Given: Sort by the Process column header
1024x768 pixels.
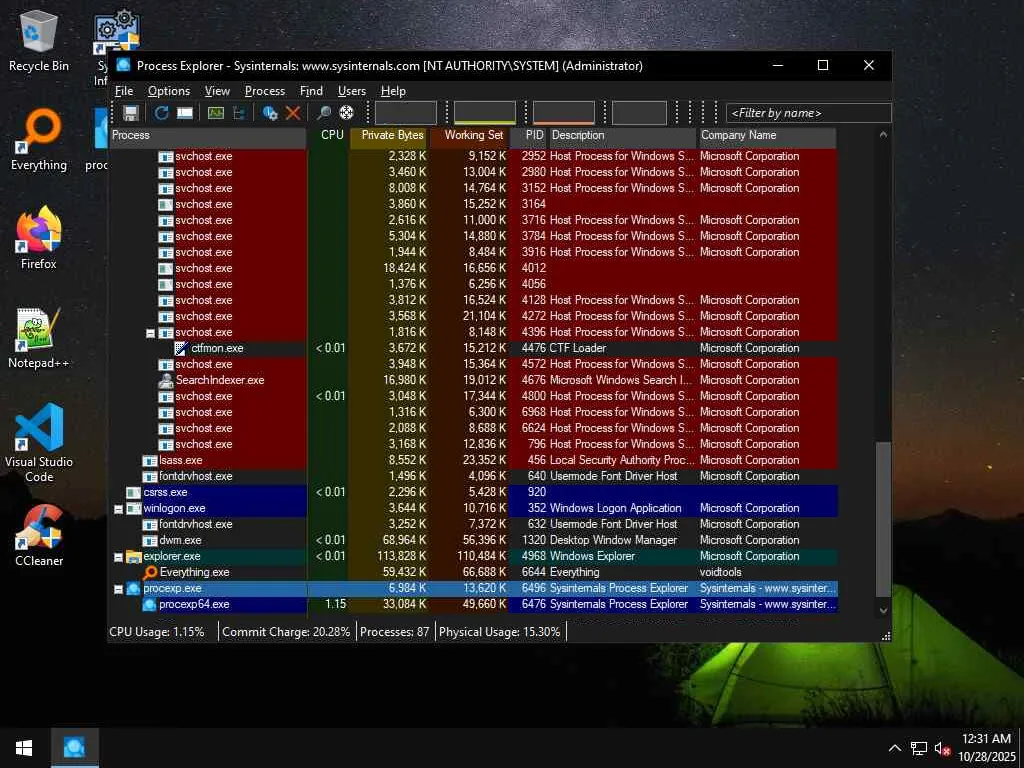Looking at the screenshot, I should (x=208, y=135).
